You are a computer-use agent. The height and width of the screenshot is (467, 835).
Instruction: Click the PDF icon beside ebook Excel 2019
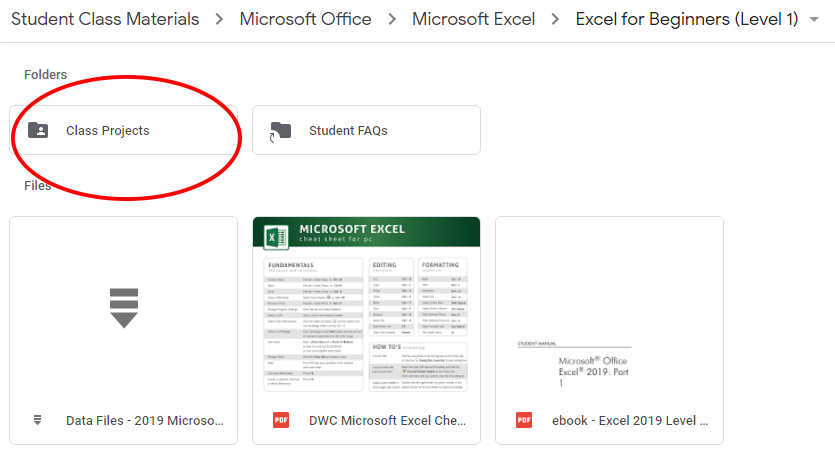[524, 421]
